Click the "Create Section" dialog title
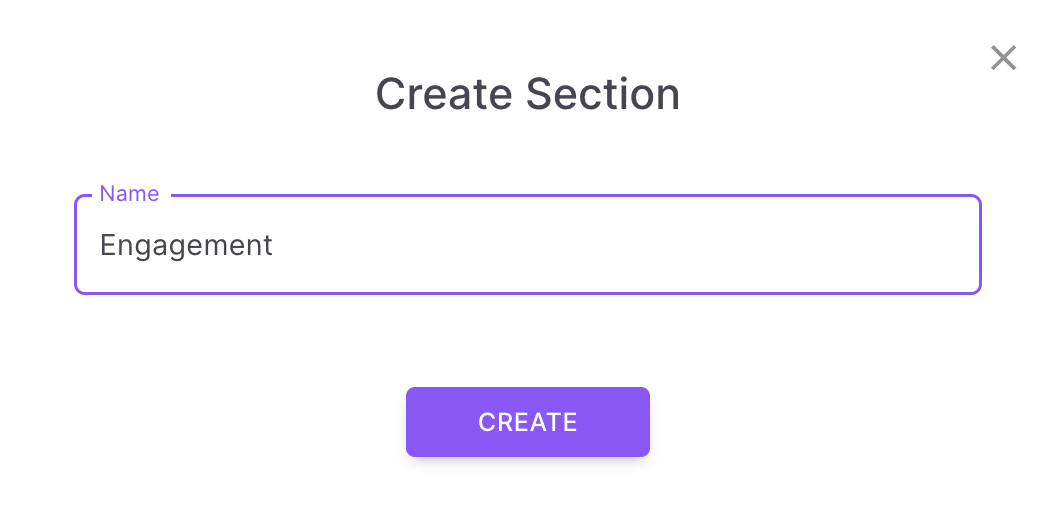The height and width of the screenshot is (512, 1054). [x=527, y=95]
